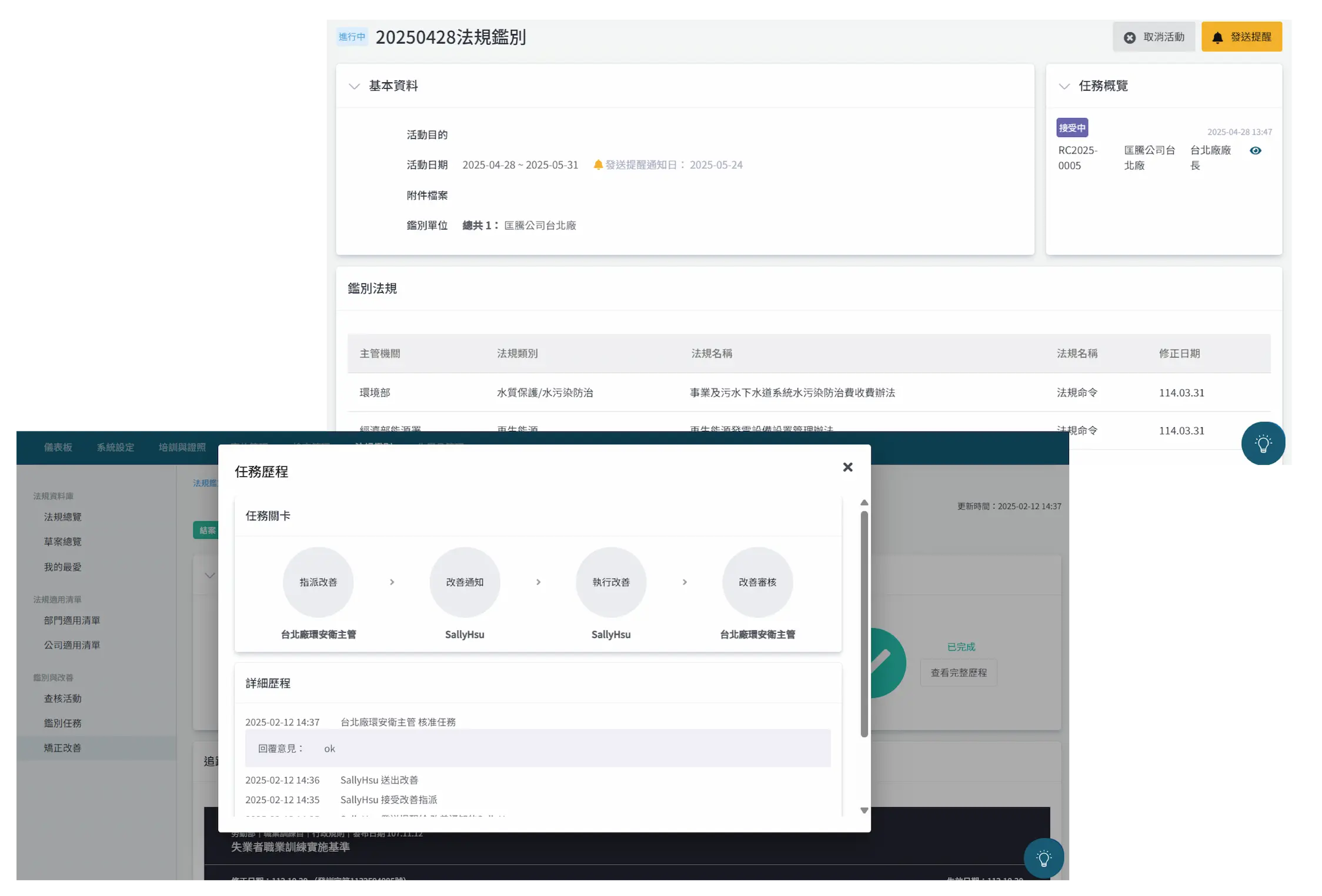The width and height of the screenshot is (1322, 896).
Task: Click arrow between 改善通知 and 執行改善
Action: coord(538,582)
